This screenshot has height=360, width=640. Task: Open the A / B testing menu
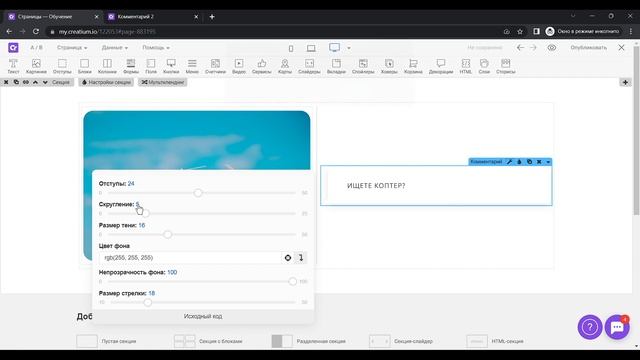[36, 48]
